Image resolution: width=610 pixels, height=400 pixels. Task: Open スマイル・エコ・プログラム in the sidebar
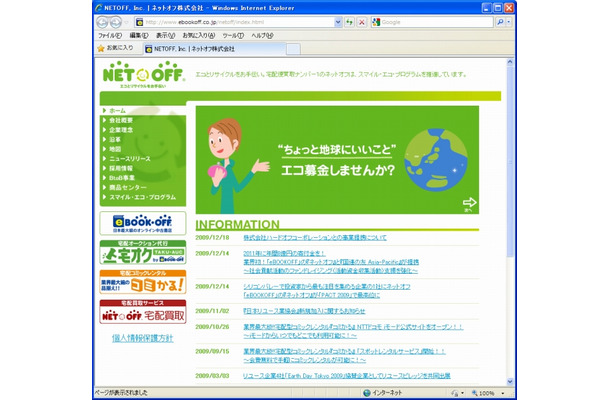143,197
